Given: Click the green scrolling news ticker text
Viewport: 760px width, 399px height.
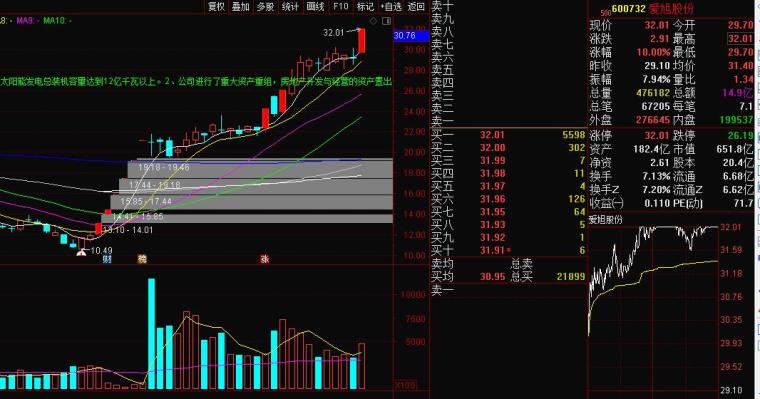Looking at the screenshot, I should [196, 81].
